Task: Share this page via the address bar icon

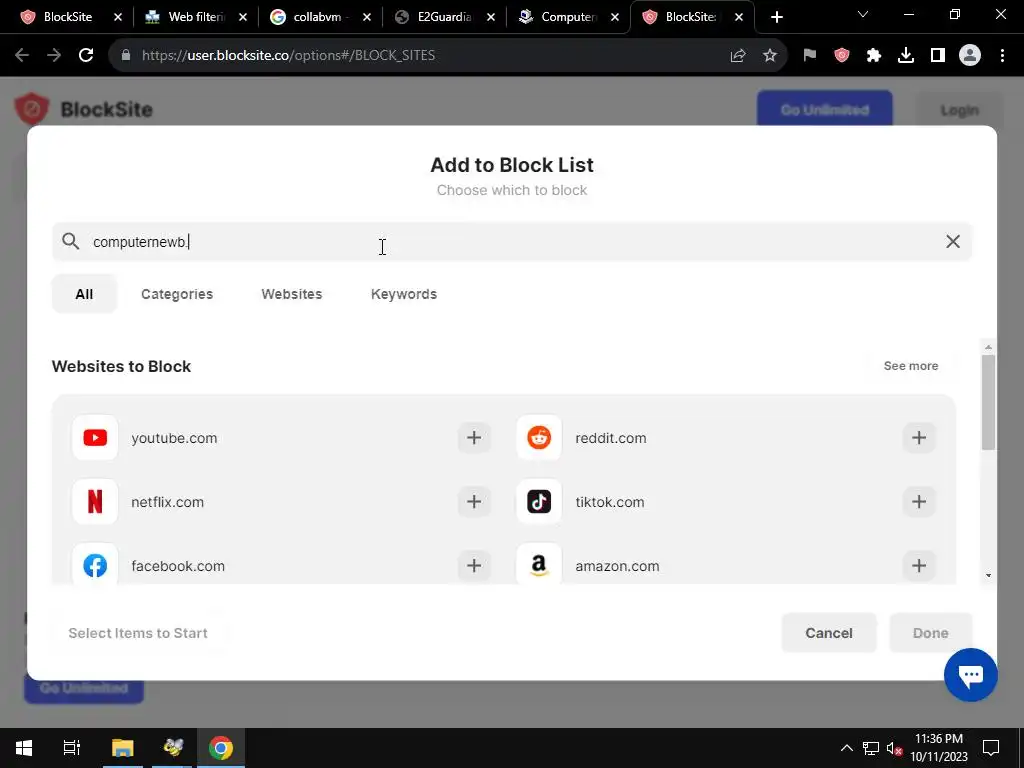Action: (x=738, y=56)
